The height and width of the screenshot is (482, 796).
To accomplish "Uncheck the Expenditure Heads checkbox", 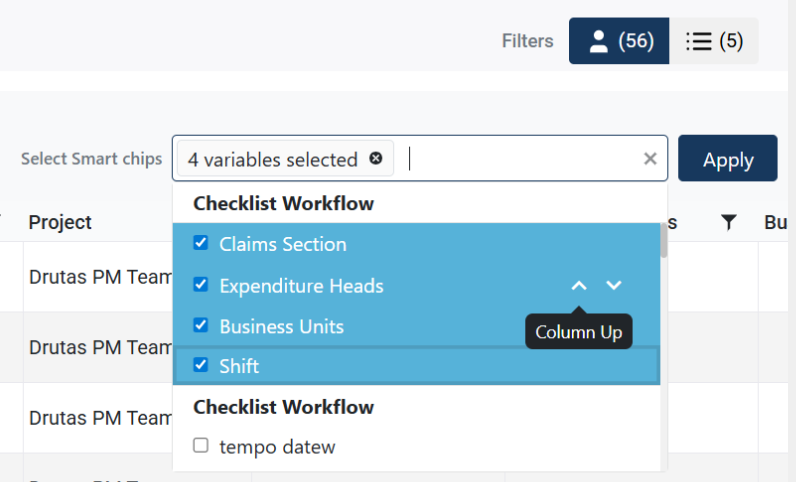I will coord(200,285).
